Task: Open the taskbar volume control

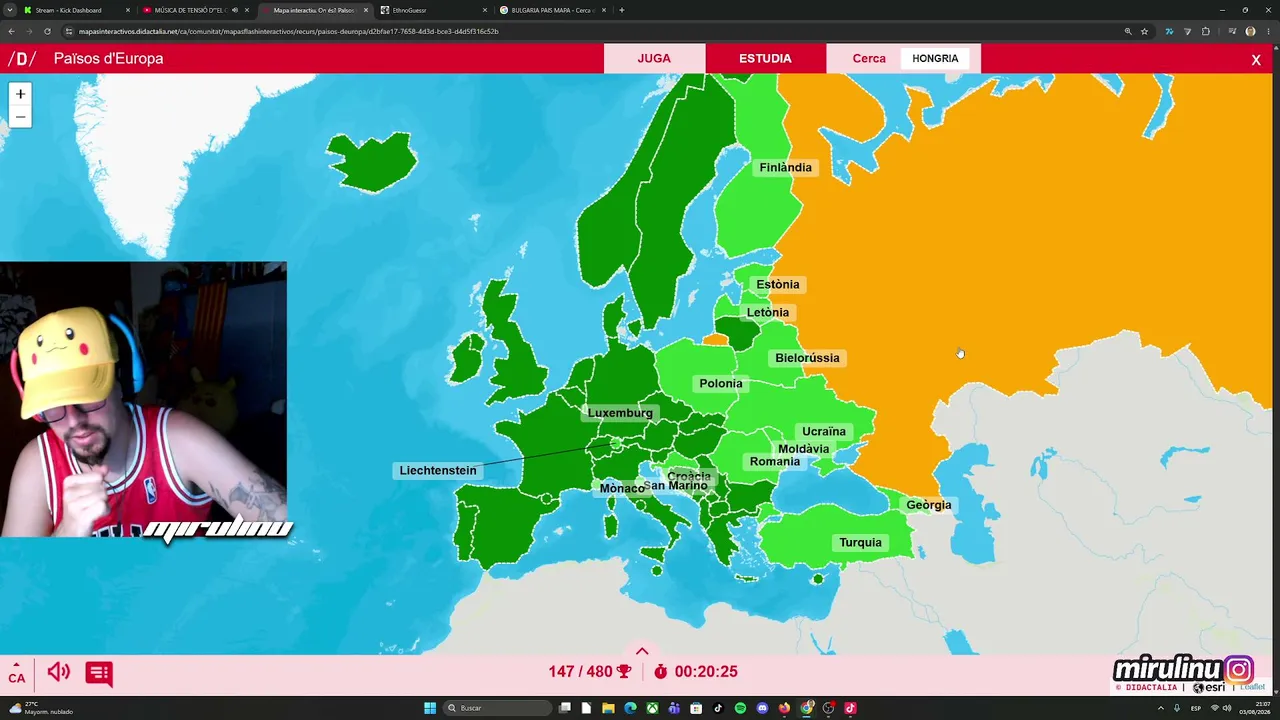Action: 1227,708
